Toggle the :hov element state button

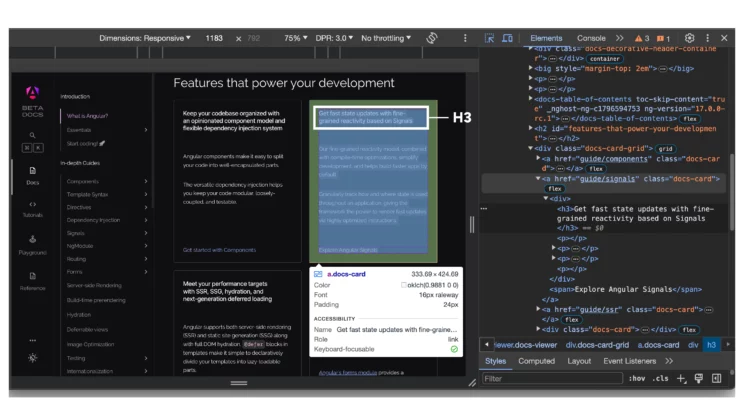pyautogui.click(x=637, y=378)
